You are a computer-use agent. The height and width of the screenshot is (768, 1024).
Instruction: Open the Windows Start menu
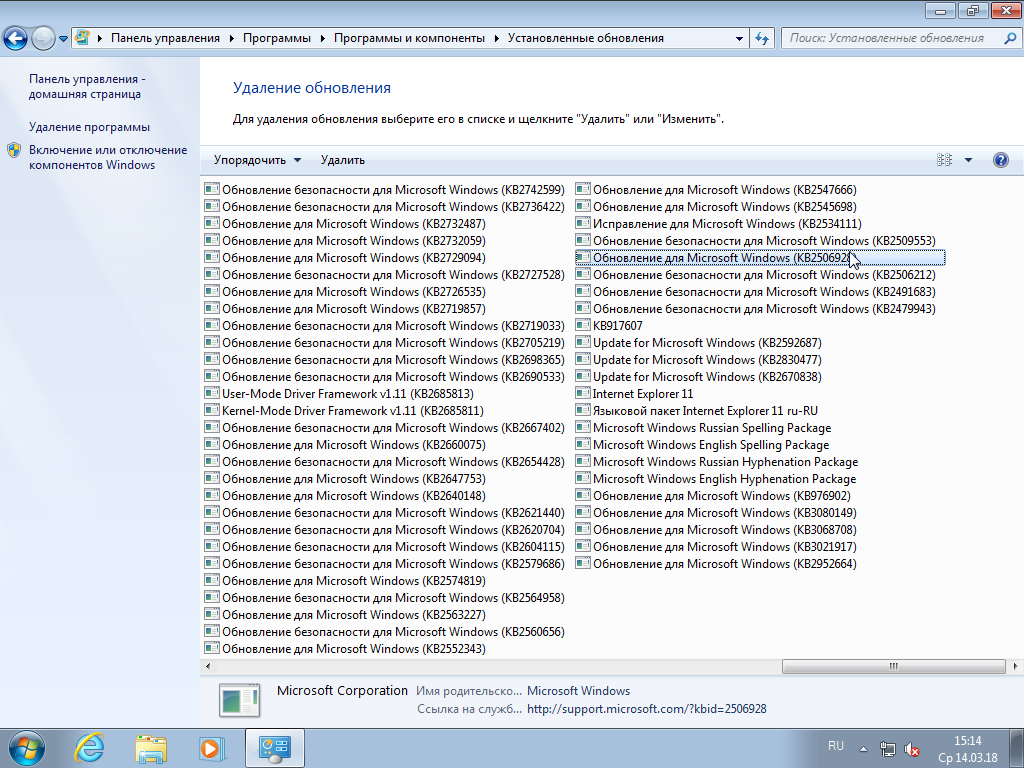27,748
